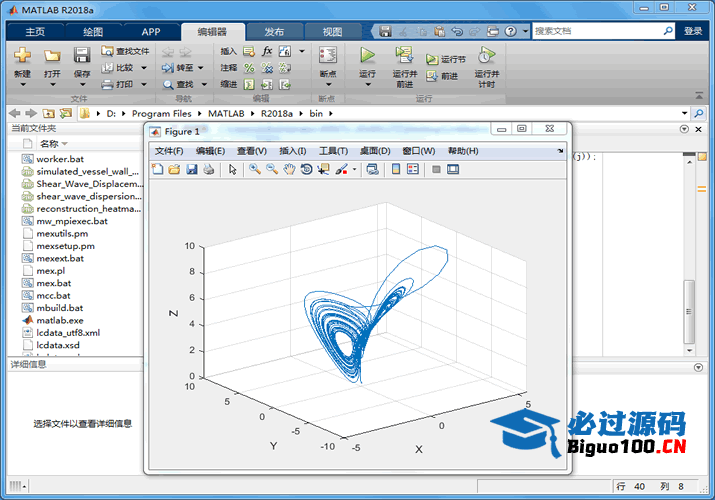715x500 pixels.
Task: Toggle the Zoom In tool
Action: pyautogui.click(x=255, y=169)
